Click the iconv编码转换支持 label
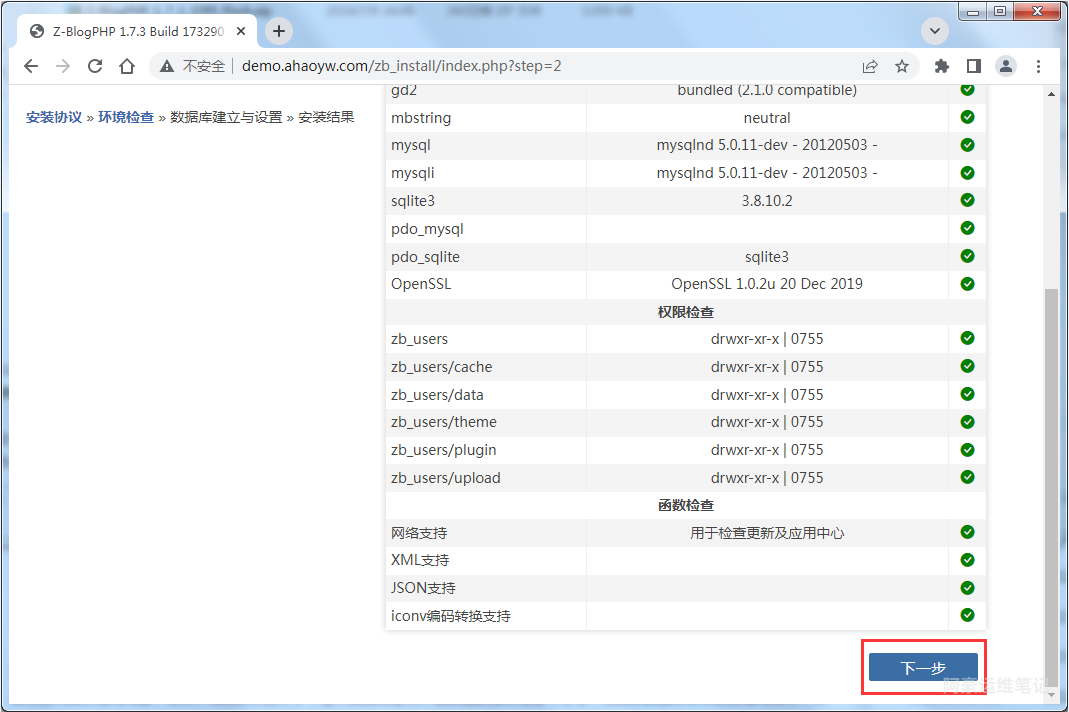 [x=451, y=616]
